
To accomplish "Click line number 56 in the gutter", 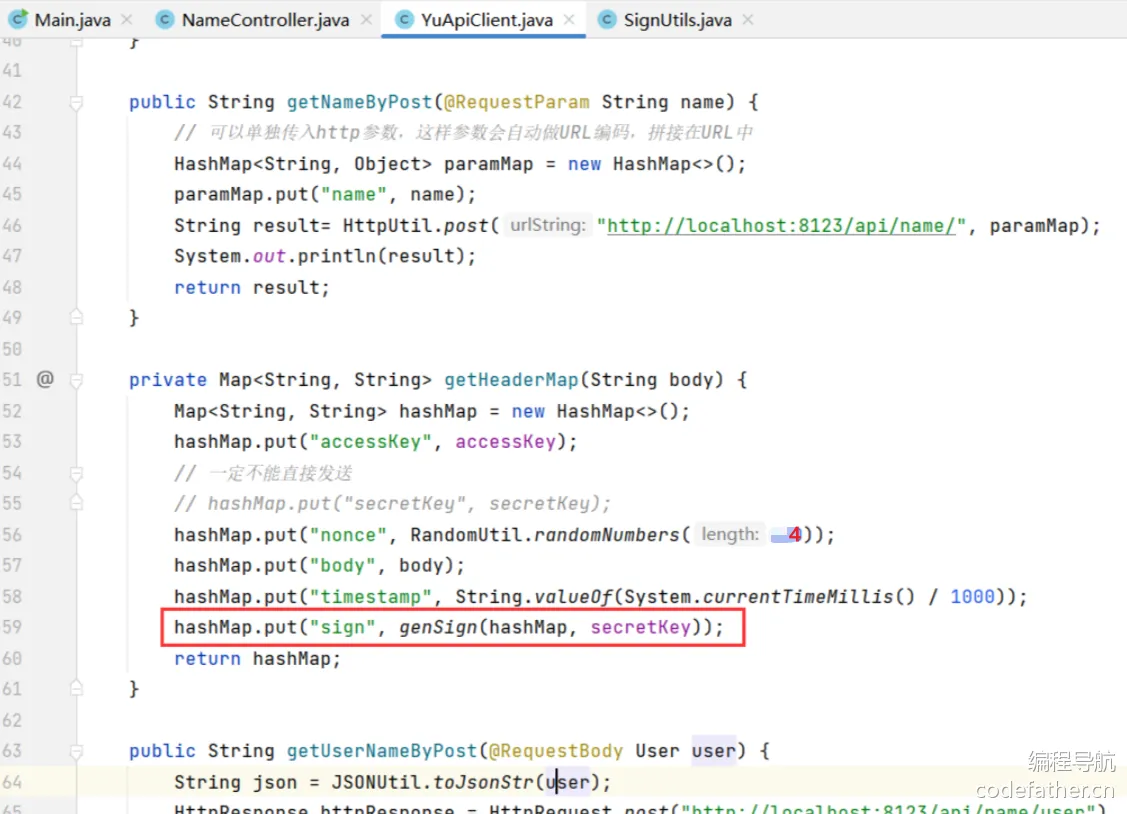I will coord(12,535).
